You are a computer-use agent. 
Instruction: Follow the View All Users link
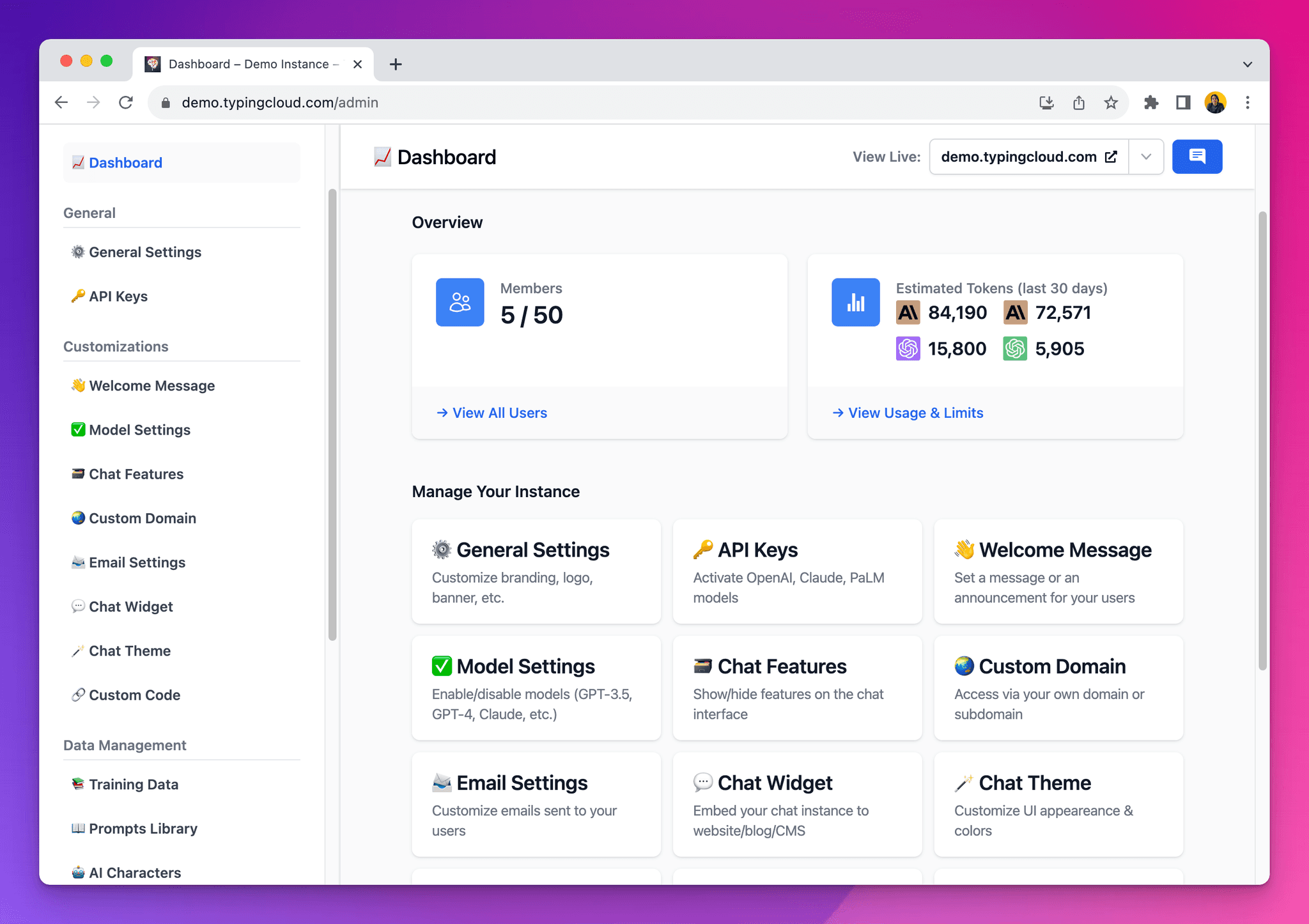pyautogui.click(x=492, y=413)
